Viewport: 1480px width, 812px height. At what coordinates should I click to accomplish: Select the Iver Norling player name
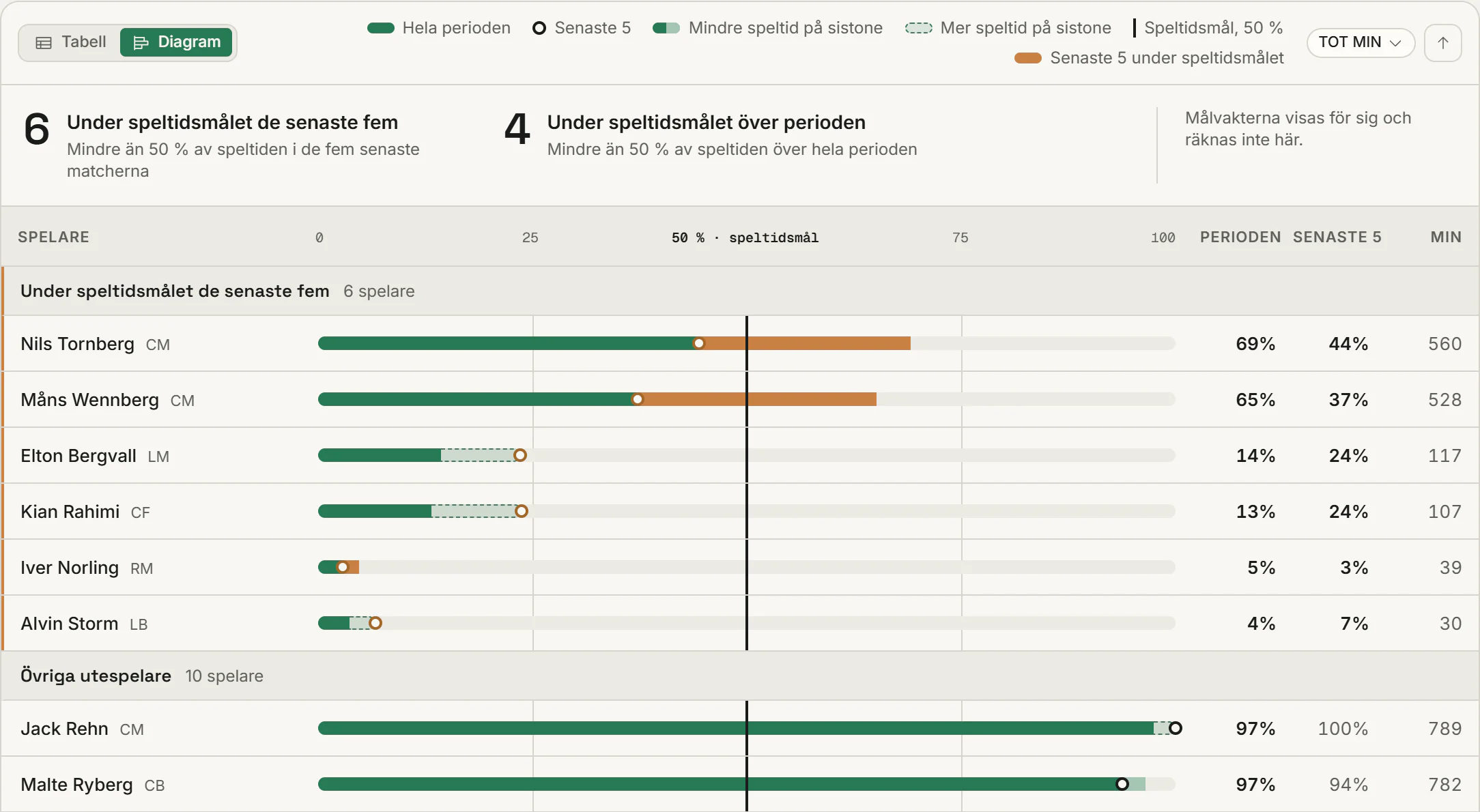[70, 567]
